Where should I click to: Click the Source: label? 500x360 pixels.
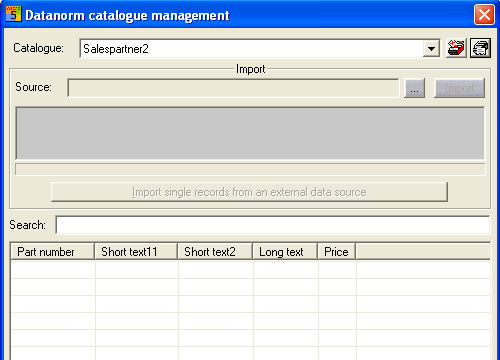(x=33, y=87)
